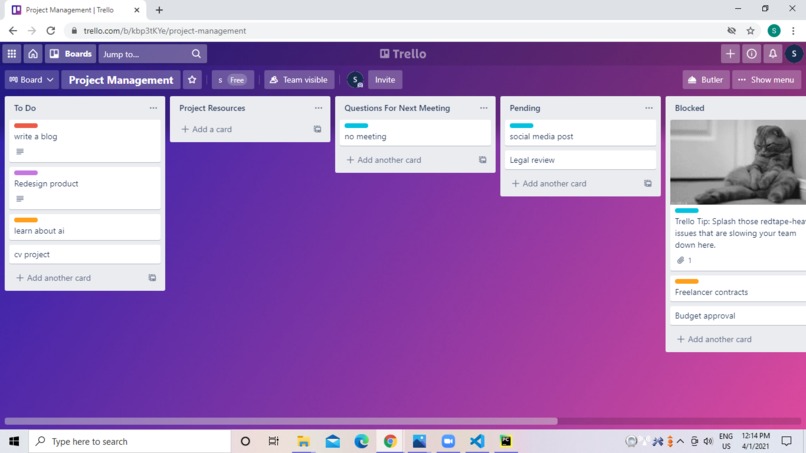Image resolution: width=806 pixels, height=453 pixels.
Task: Click the horizontal board scrollbar
Action: coord(281,421)
